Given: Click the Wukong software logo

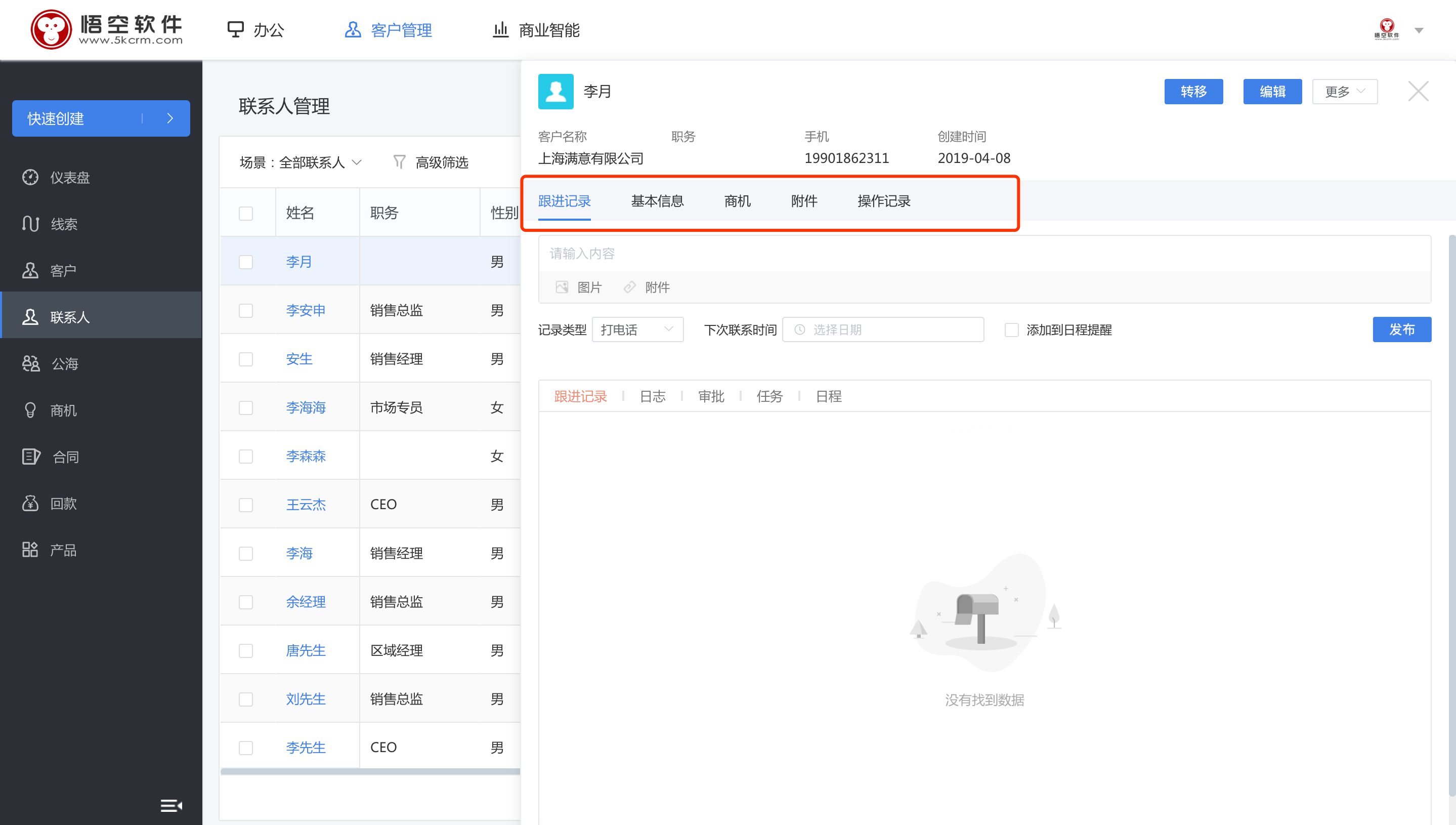Looking at the screenshot, I should (x=106, y=29).
